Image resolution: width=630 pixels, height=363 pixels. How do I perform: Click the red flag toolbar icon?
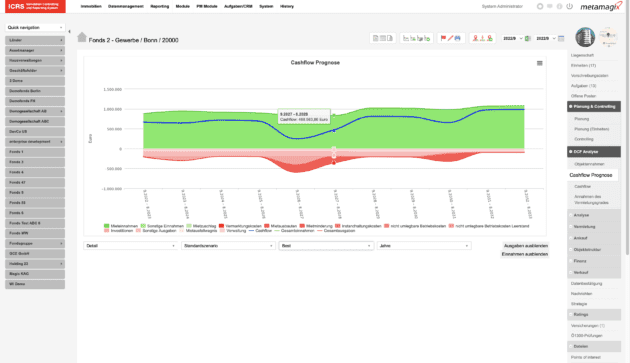(443, 38)
